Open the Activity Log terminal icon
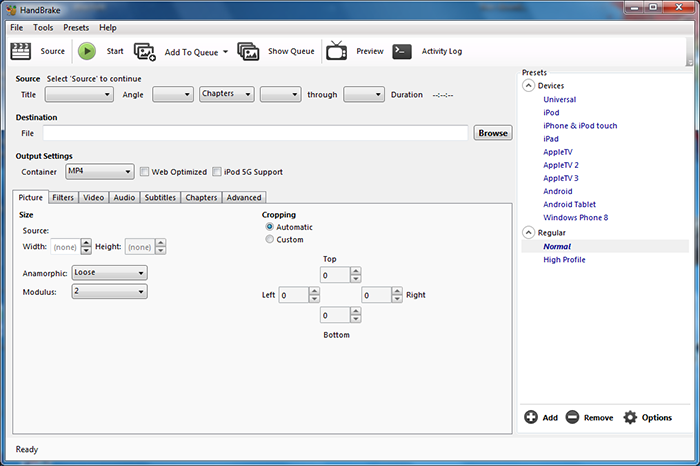 [x=402, y=51]
